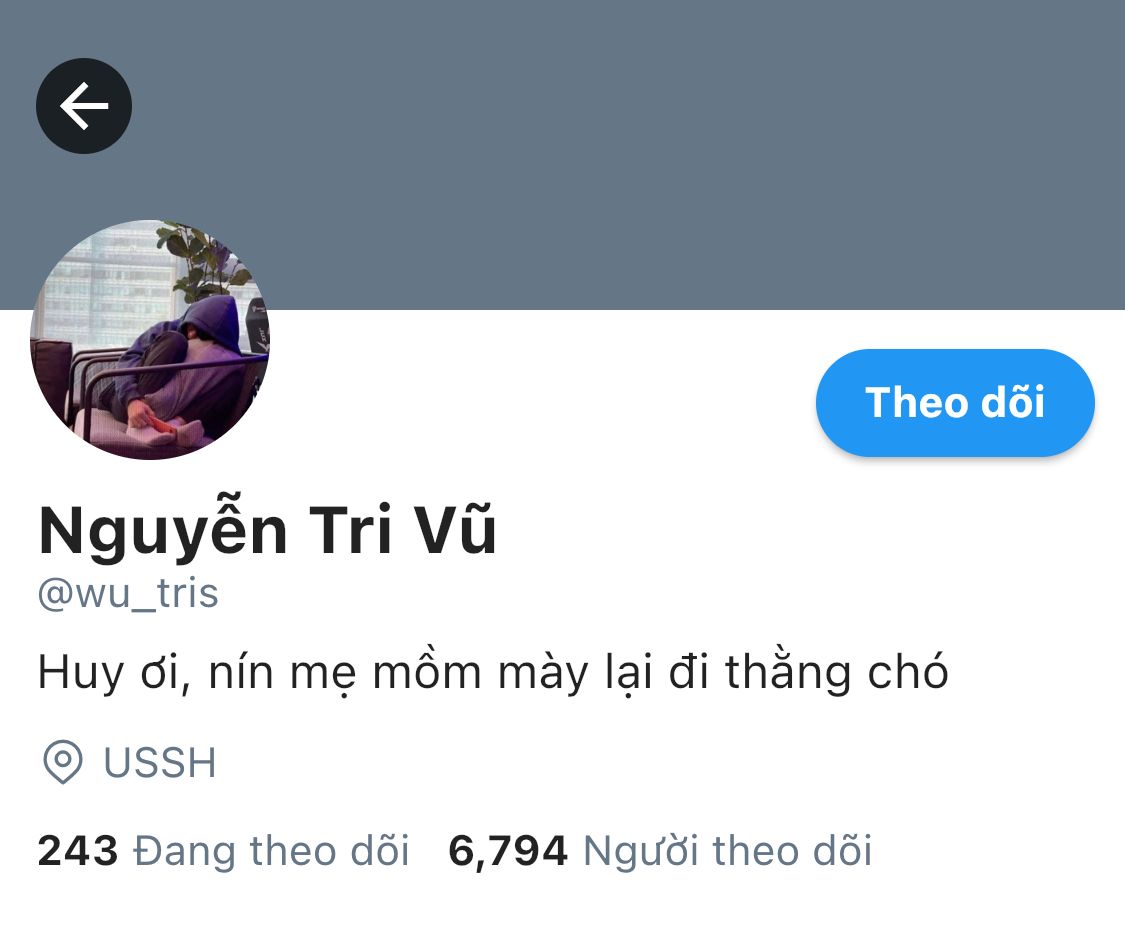Open the Đang theo dõi list
The height and width of the screenshot is (935, 1125).
[x=271, y=851]
